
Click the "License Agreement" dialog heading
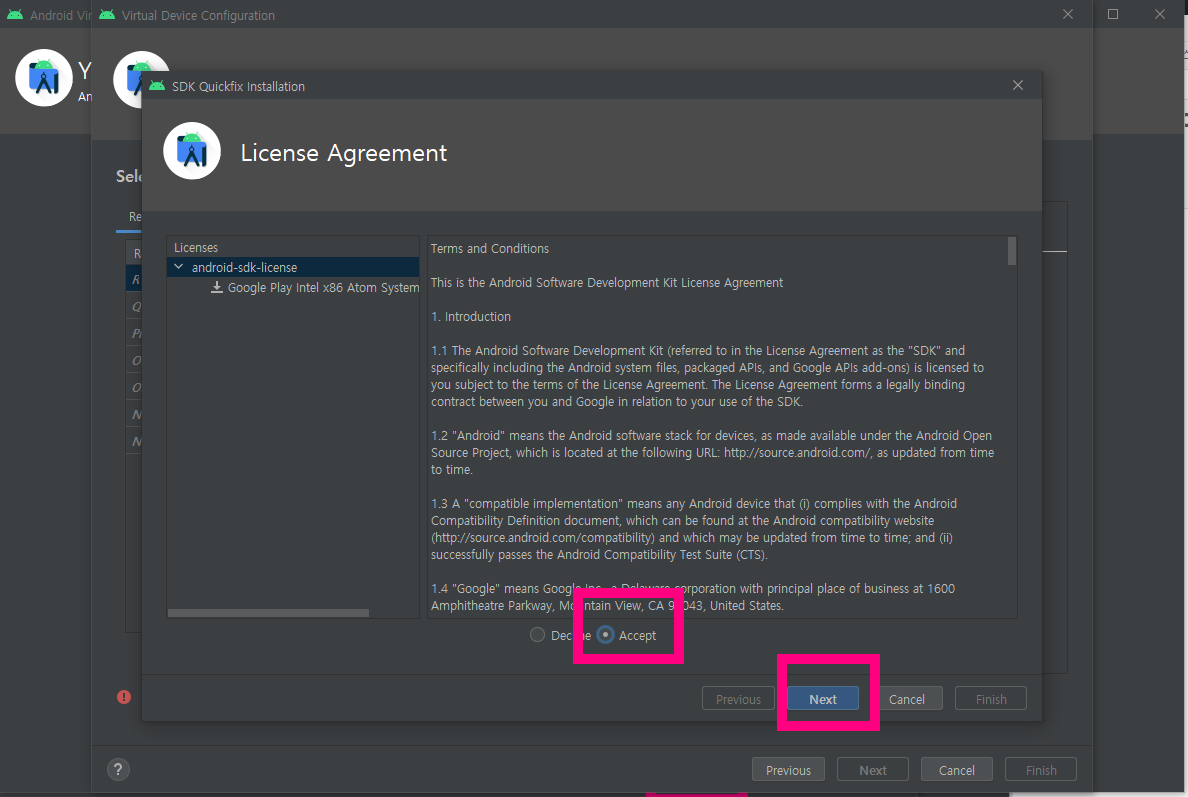344,153
